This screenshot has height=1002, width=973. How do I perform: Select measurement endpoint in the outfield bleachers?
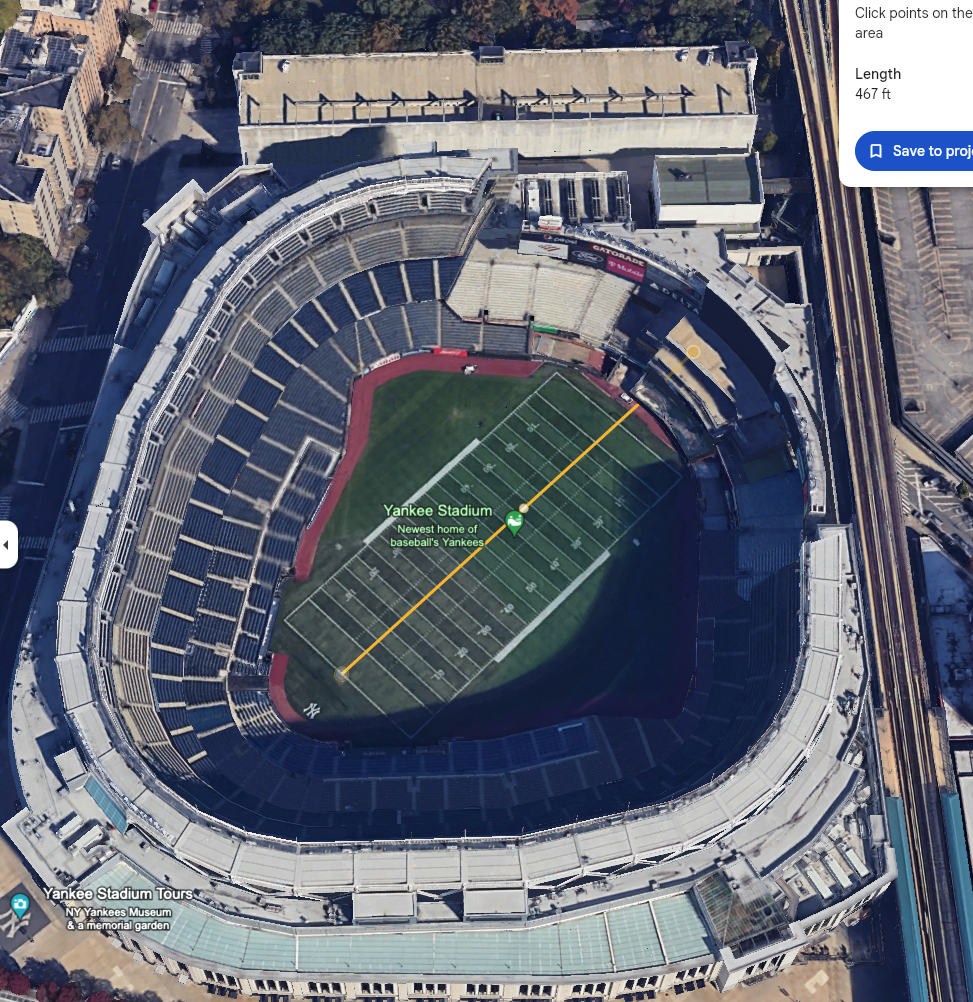694,351
